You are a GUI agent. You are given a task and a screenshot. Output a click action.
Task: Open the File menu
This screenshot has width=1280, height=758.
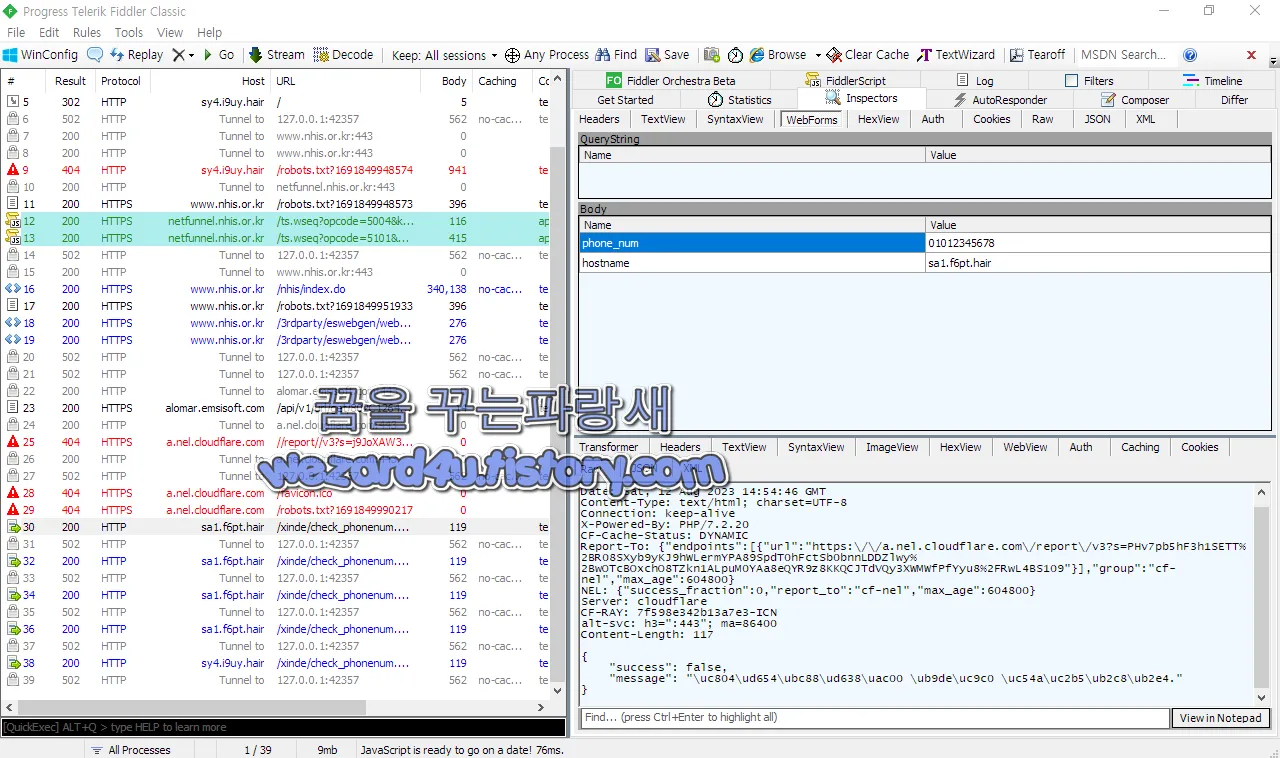15,32
